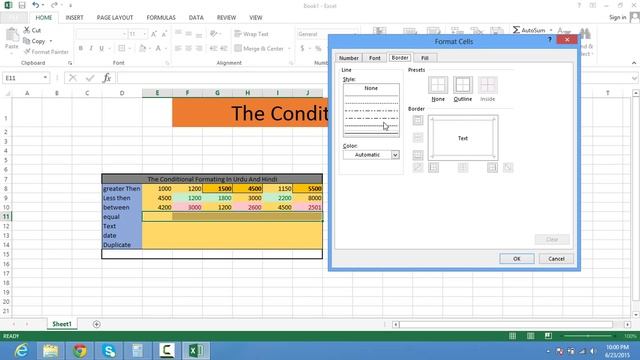Click the Decrease Font Size icon
This screenshot has height=360, width=640.
pos(164,34)
